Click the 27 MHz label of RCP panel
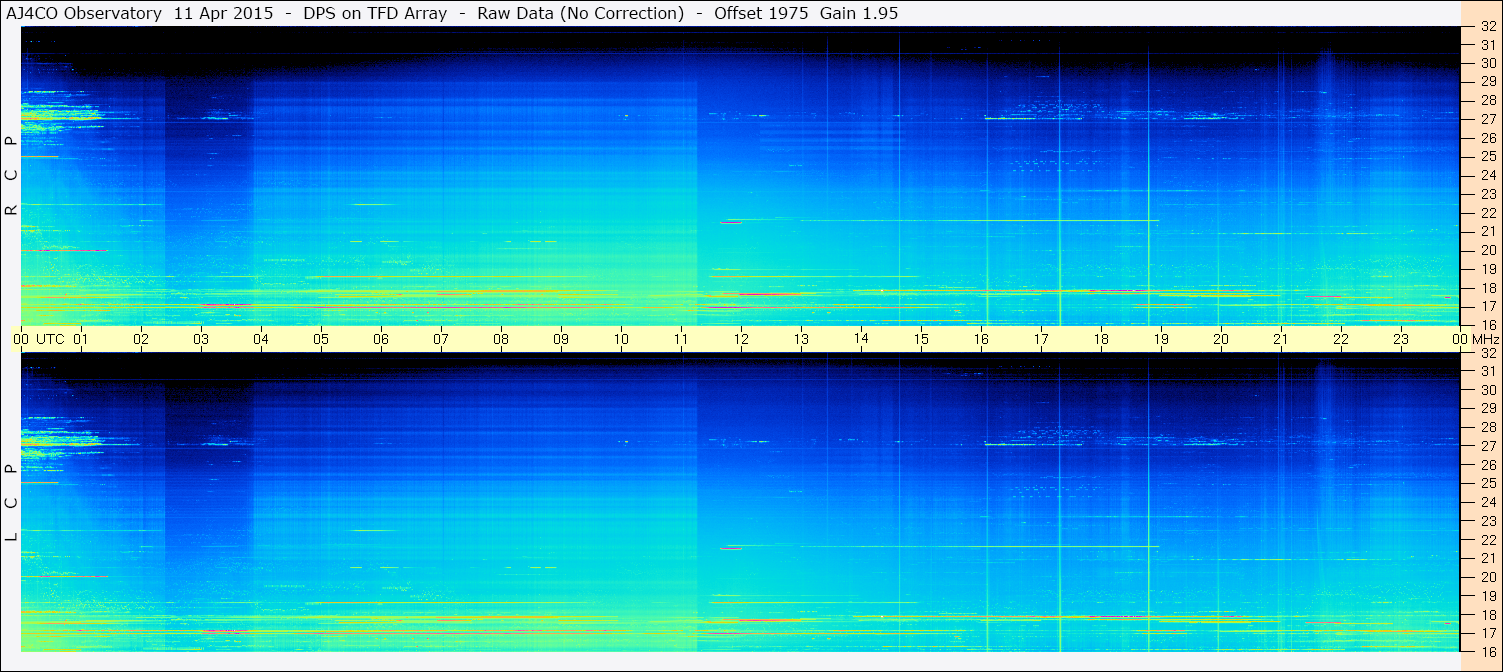The width and height of the screenshot is (1503, 672). tap(1487, 119)
